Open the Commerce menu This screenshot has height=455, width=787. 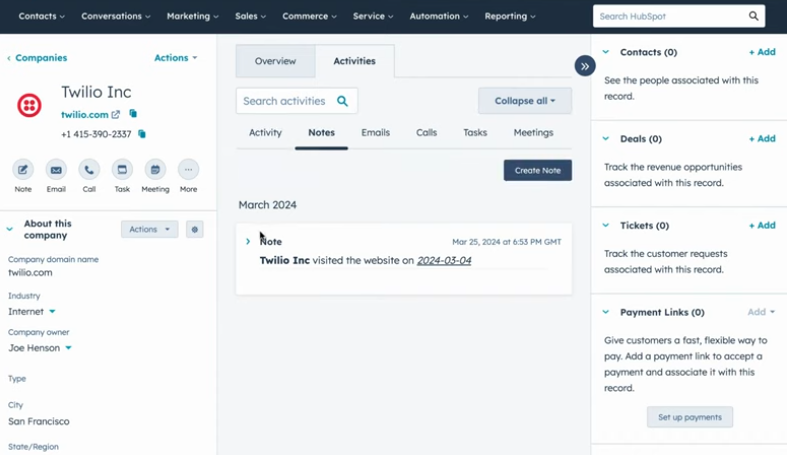point(309,16)
